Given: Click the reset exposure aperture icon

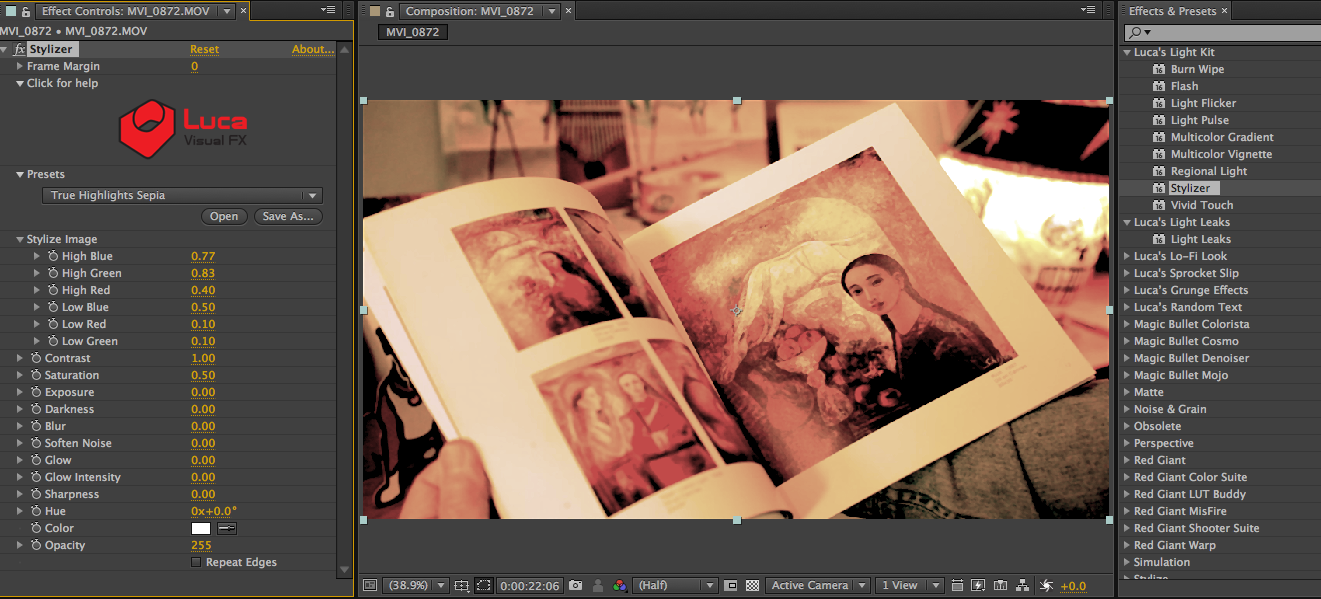Looking at the screenshot, I should [x=1047, y=586].
